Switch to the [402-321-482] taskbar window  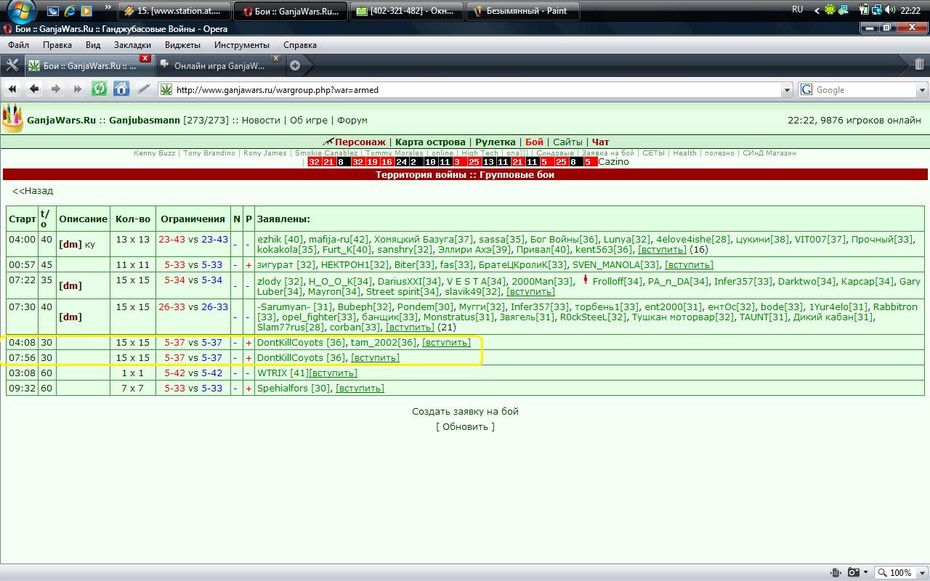pos(406,11)
